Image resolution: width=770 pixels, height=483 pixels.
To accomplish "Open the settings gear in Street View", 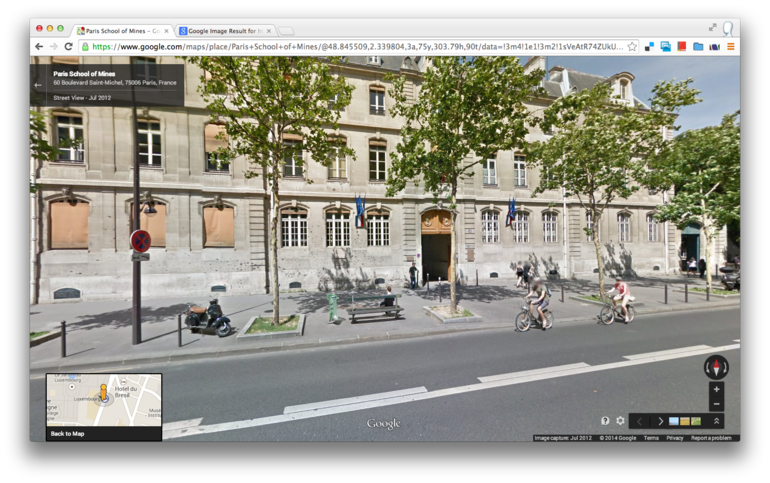I will [x=620, y=421].
